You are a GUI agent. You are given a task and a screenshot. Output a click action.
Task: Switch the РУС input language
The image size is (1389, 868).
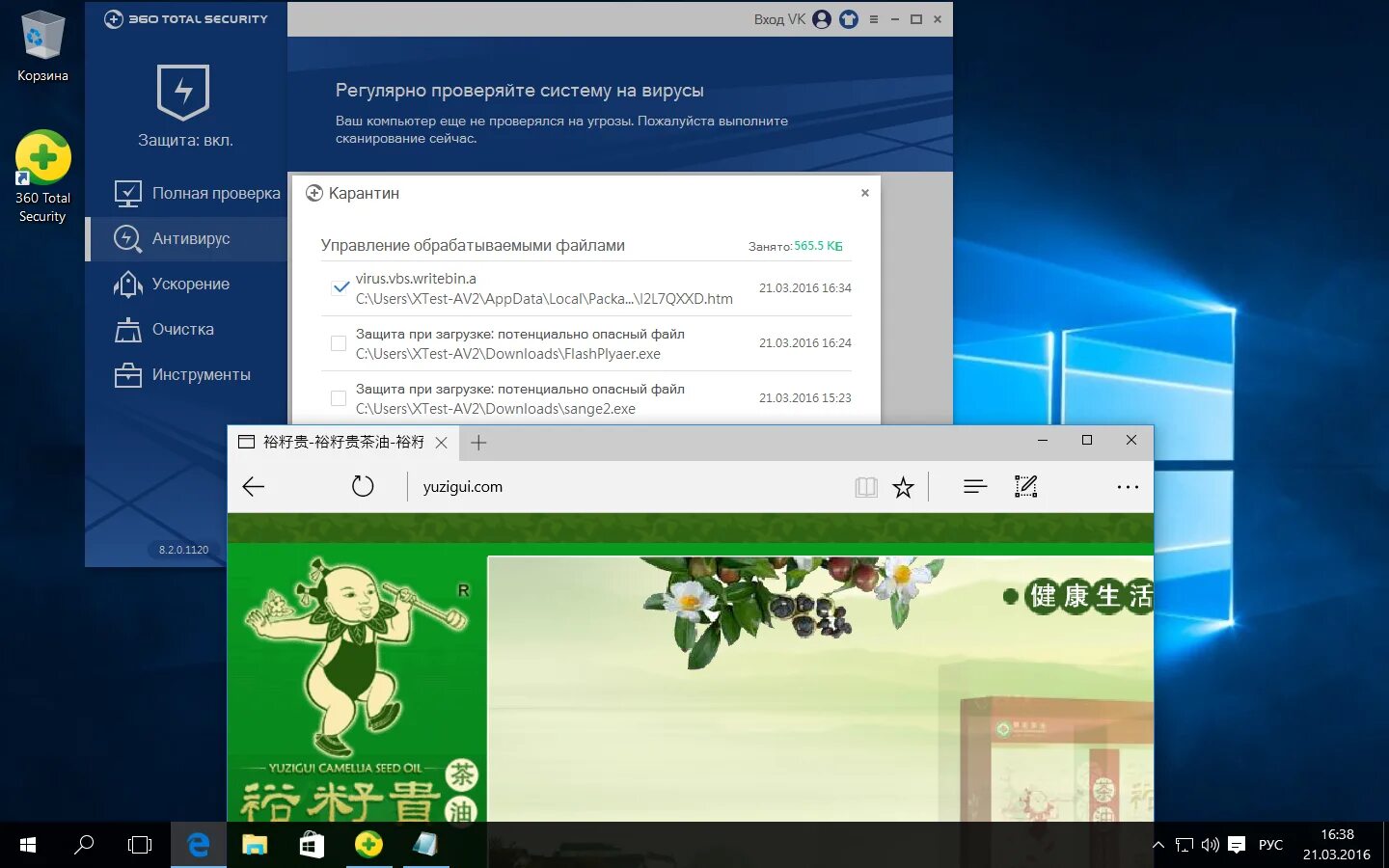1270,845
